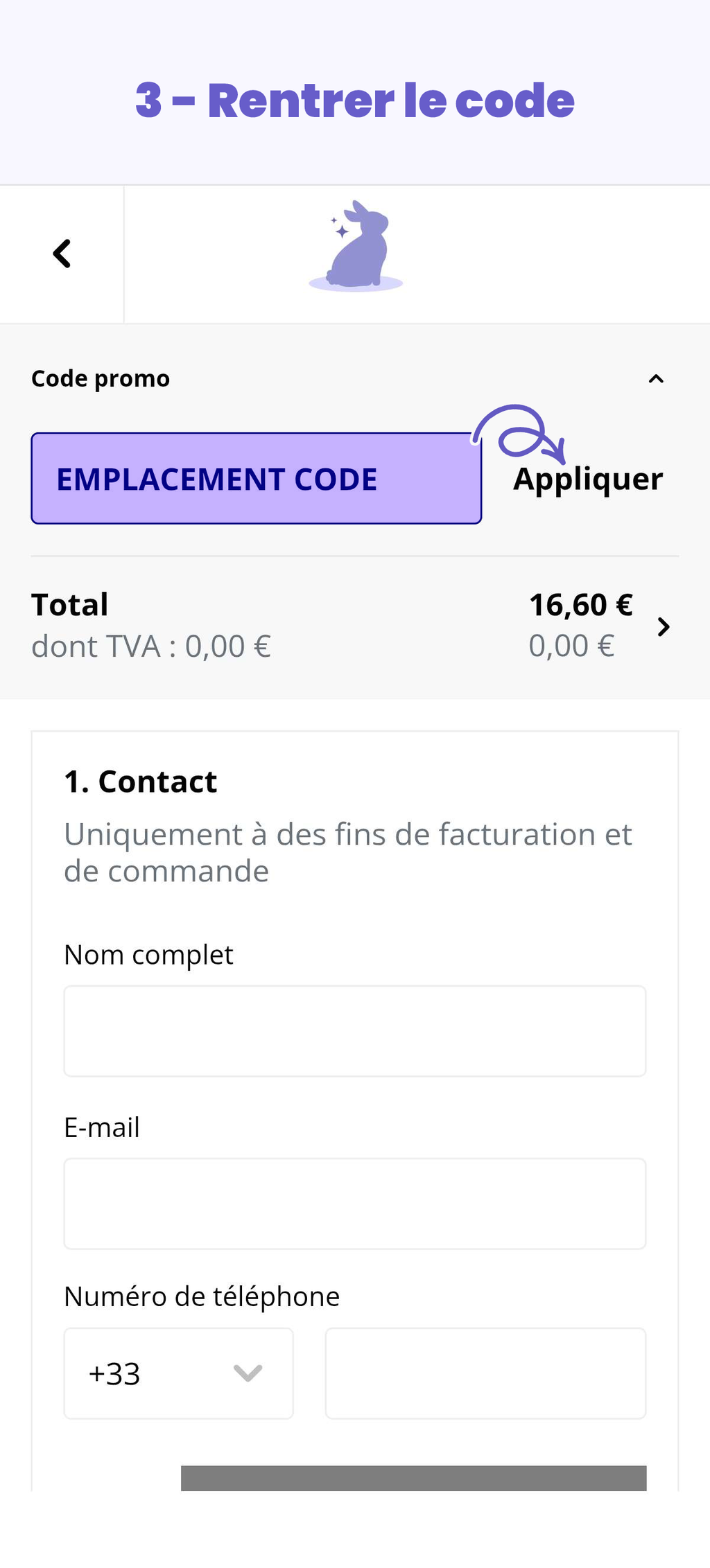The width and height of the screenshot is (710, 1568).
Task: Click the purple rabbit logo
Action: (x=356, y=246)
